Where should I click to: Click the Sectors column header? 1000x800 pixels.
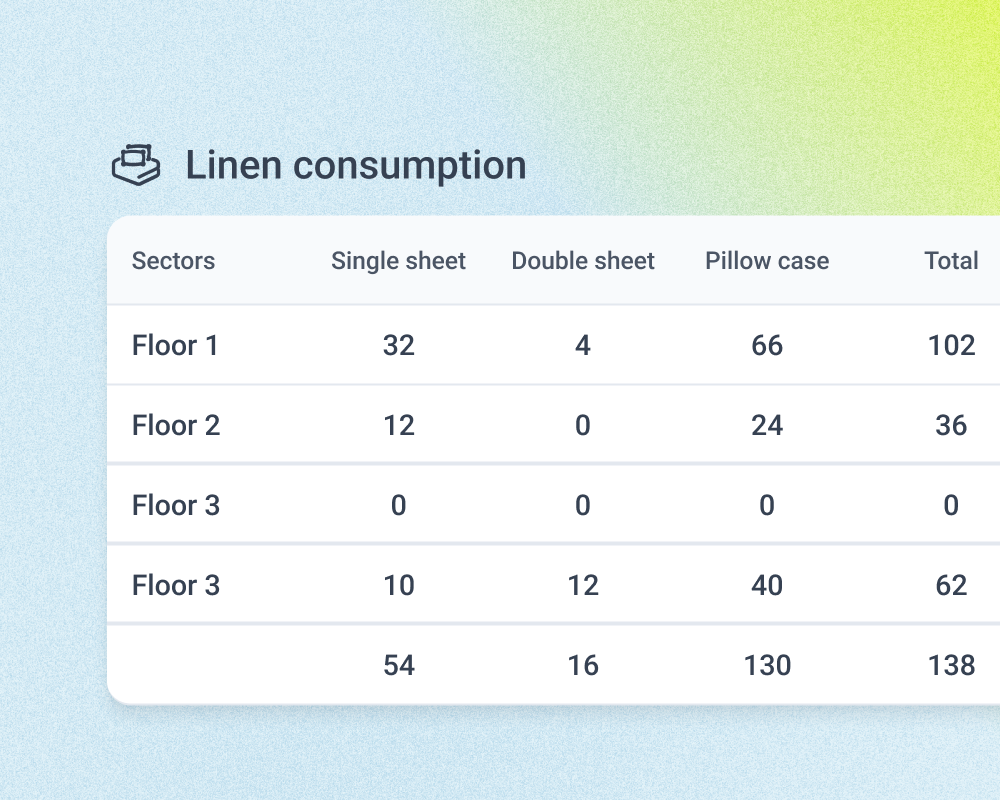tap(173, 261)
